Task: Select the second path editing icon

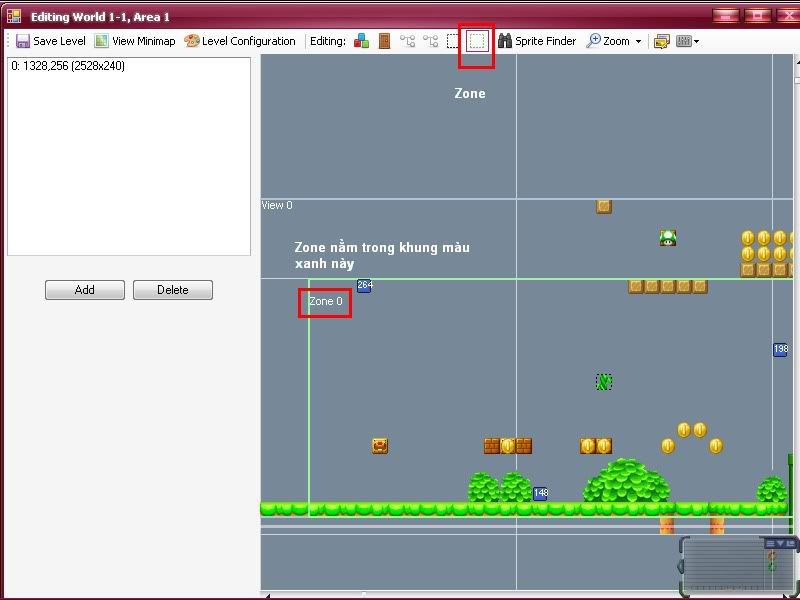Action: [431, 41]
